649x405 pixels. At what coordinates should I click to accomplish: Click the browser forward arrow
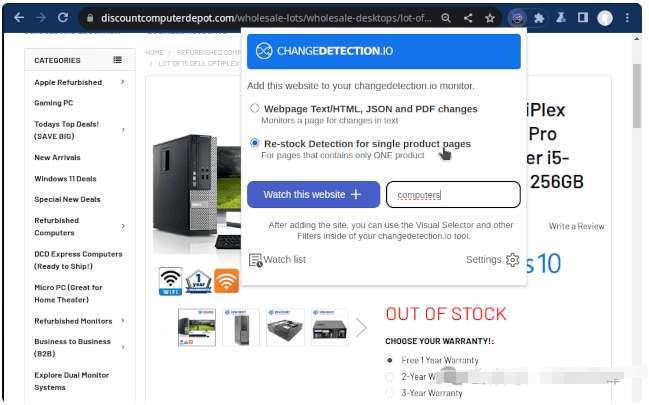(41, 18)
